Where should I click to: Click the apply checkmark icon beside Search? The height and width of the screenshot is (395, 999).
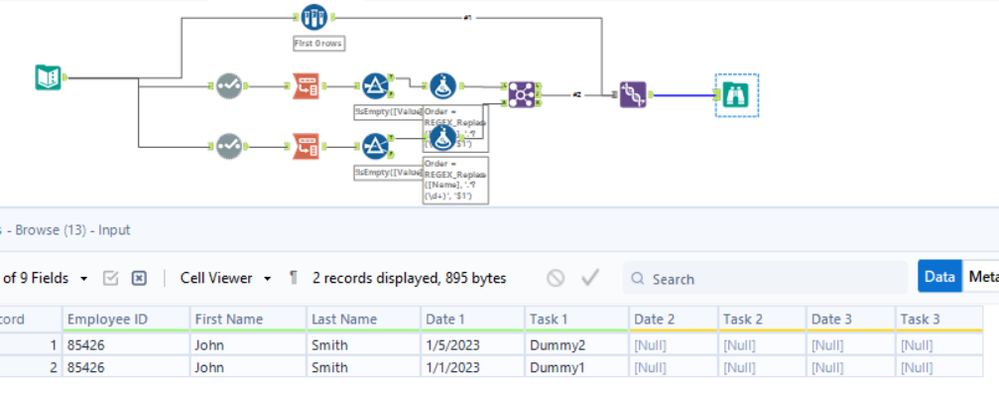pos(591,277)
